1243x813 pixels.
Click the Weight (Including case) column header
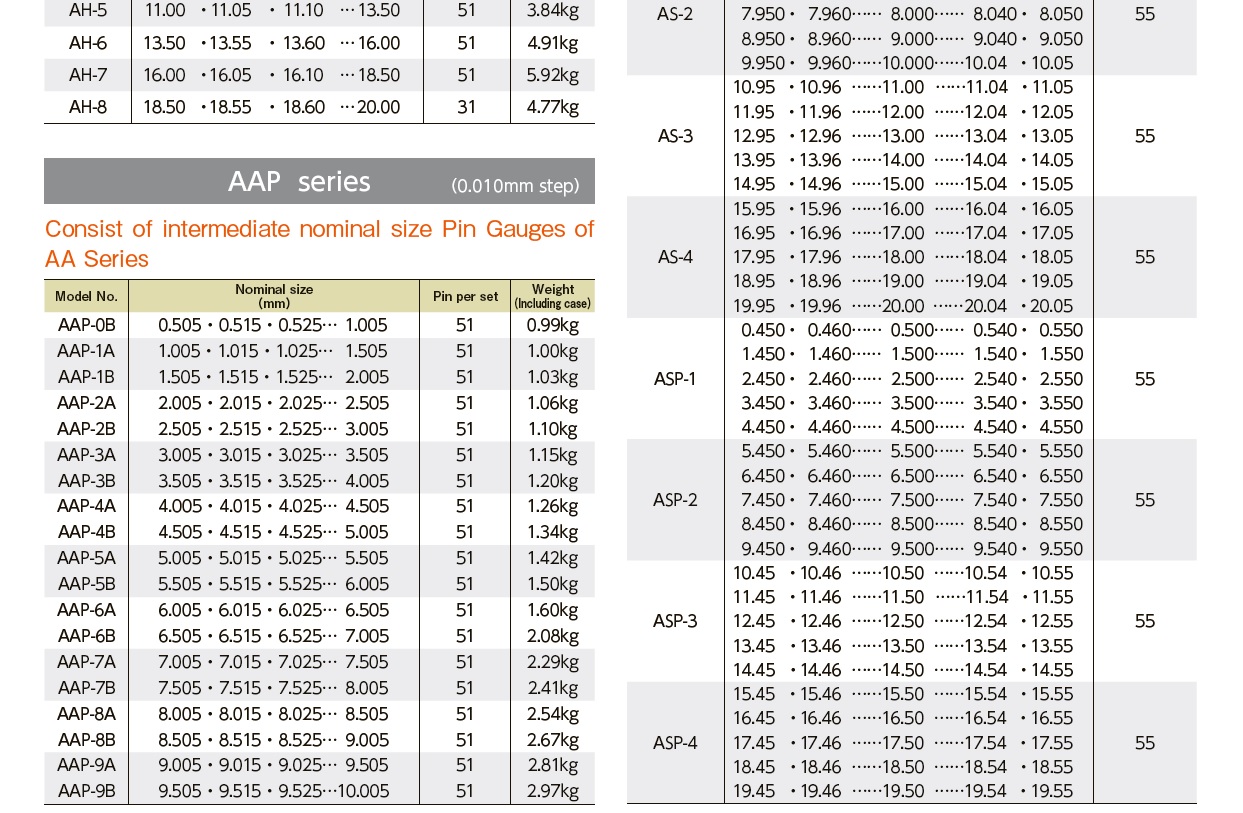coord(552,296)
